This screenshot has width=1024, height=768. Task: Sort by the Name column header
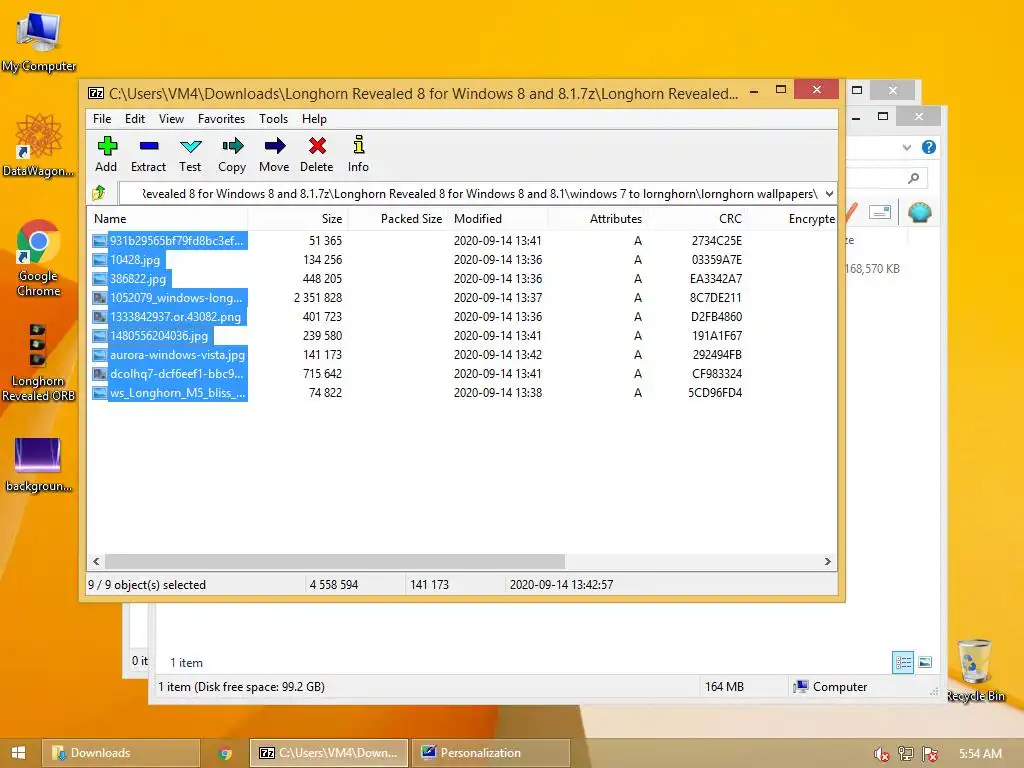(167, 219)
